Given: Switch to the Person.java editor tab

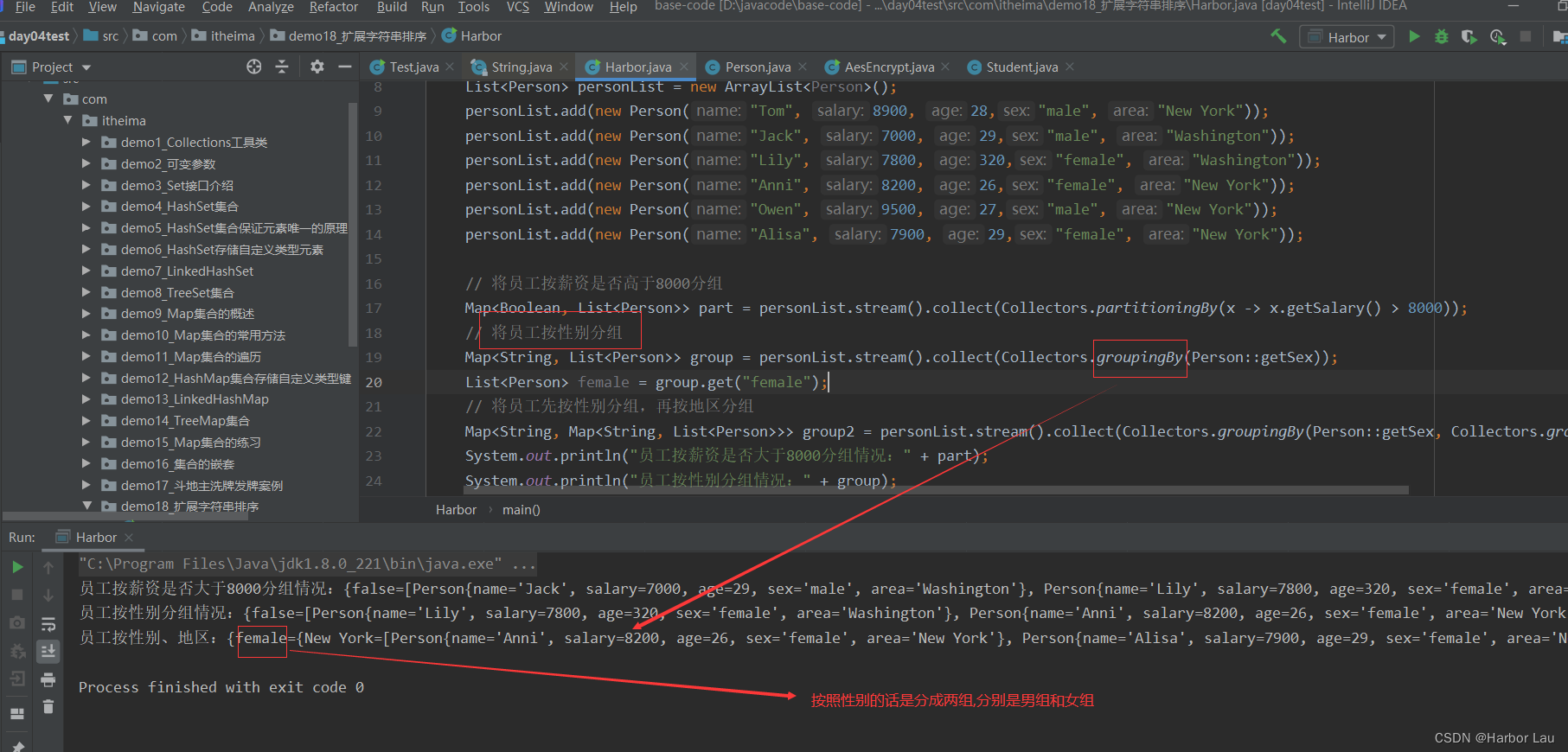Looking at the screenshot, I should pos(757,67).
